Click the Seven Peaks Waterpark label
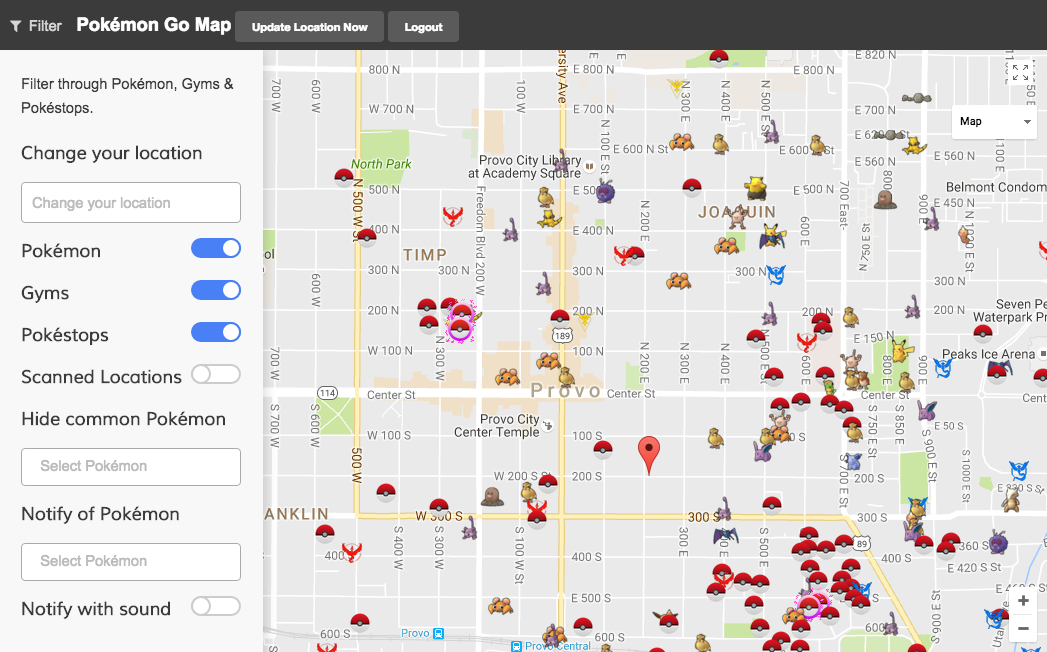 (x=1010, y=311)
